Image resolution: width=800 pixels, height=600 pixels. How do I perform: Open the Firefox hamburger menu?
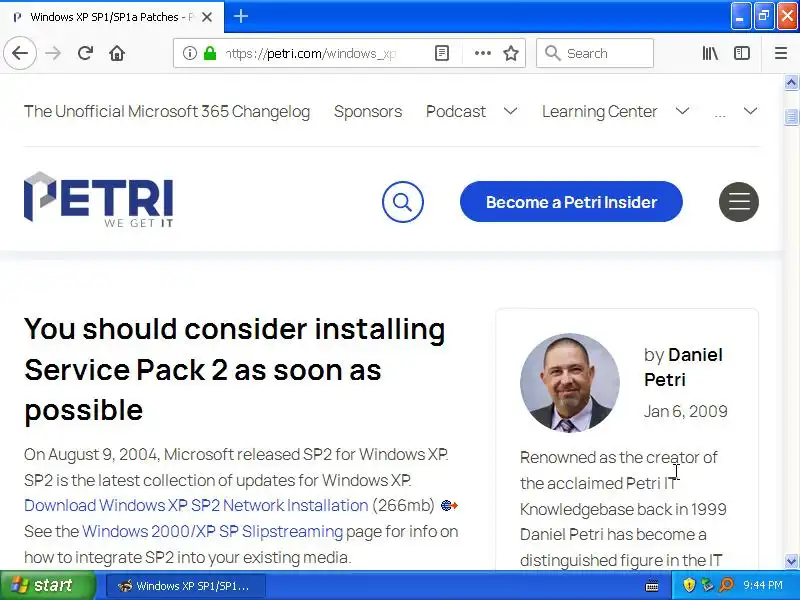point(781,53)
